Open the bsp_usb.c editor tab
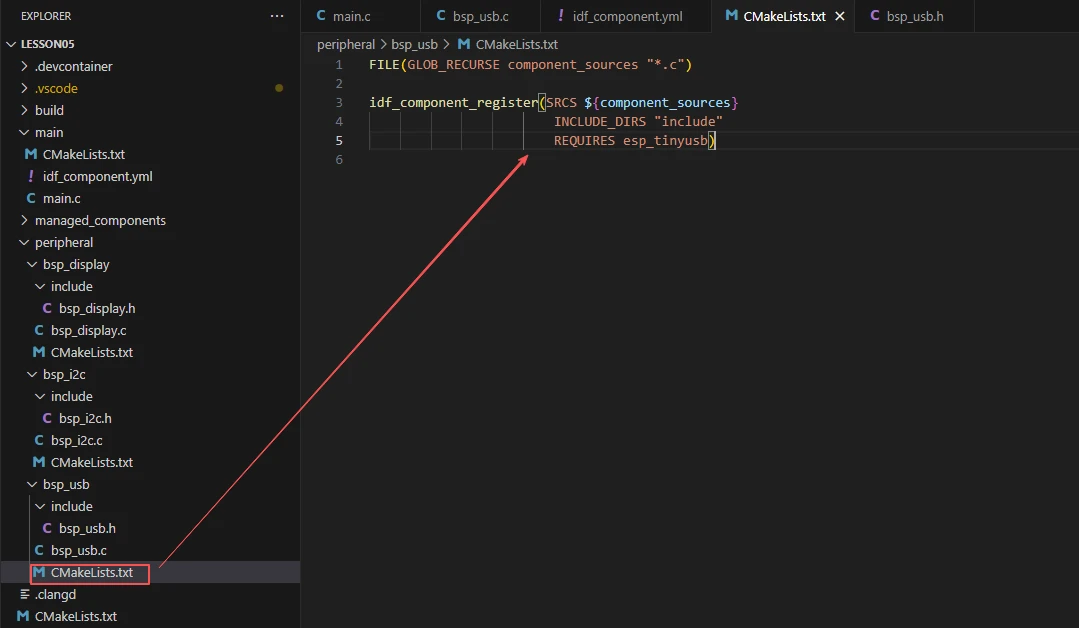This screenshot has height=628, width=1079. (x=472, y=16)
